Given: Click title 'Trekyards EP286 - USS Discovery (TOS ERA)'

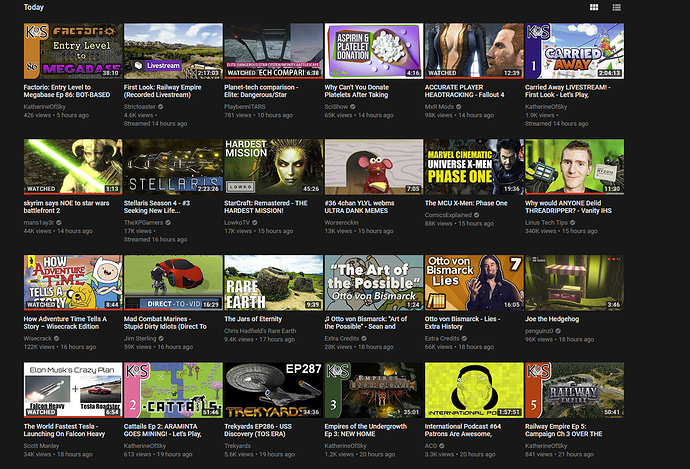Looking at the screenshot, I should click(x=258, y=430).
